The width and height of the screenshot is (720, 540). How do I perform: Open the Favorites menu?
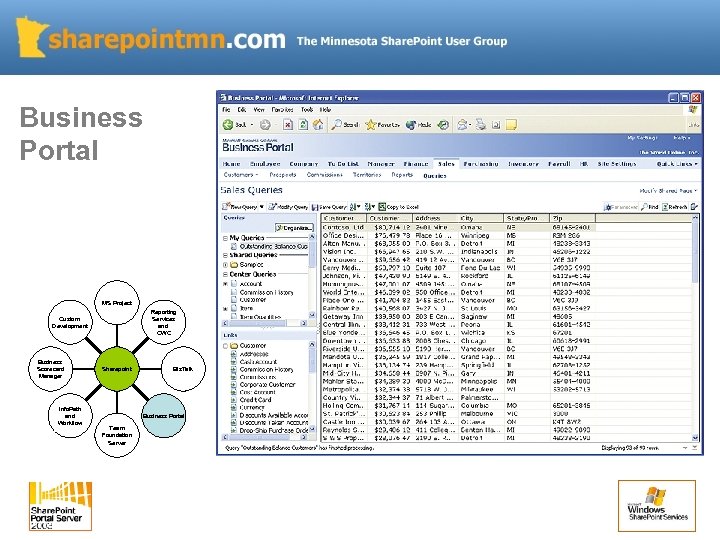[x=282, y=110]
